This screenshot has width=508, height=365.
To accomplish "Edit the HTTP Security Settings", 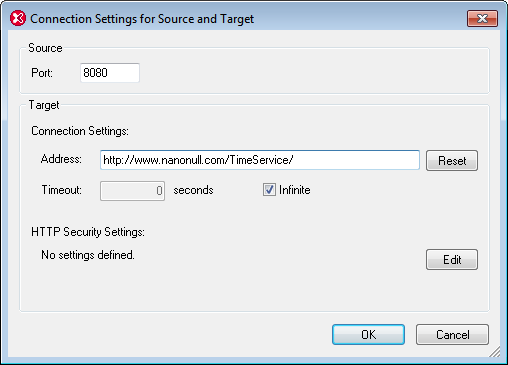I will 452,259.
